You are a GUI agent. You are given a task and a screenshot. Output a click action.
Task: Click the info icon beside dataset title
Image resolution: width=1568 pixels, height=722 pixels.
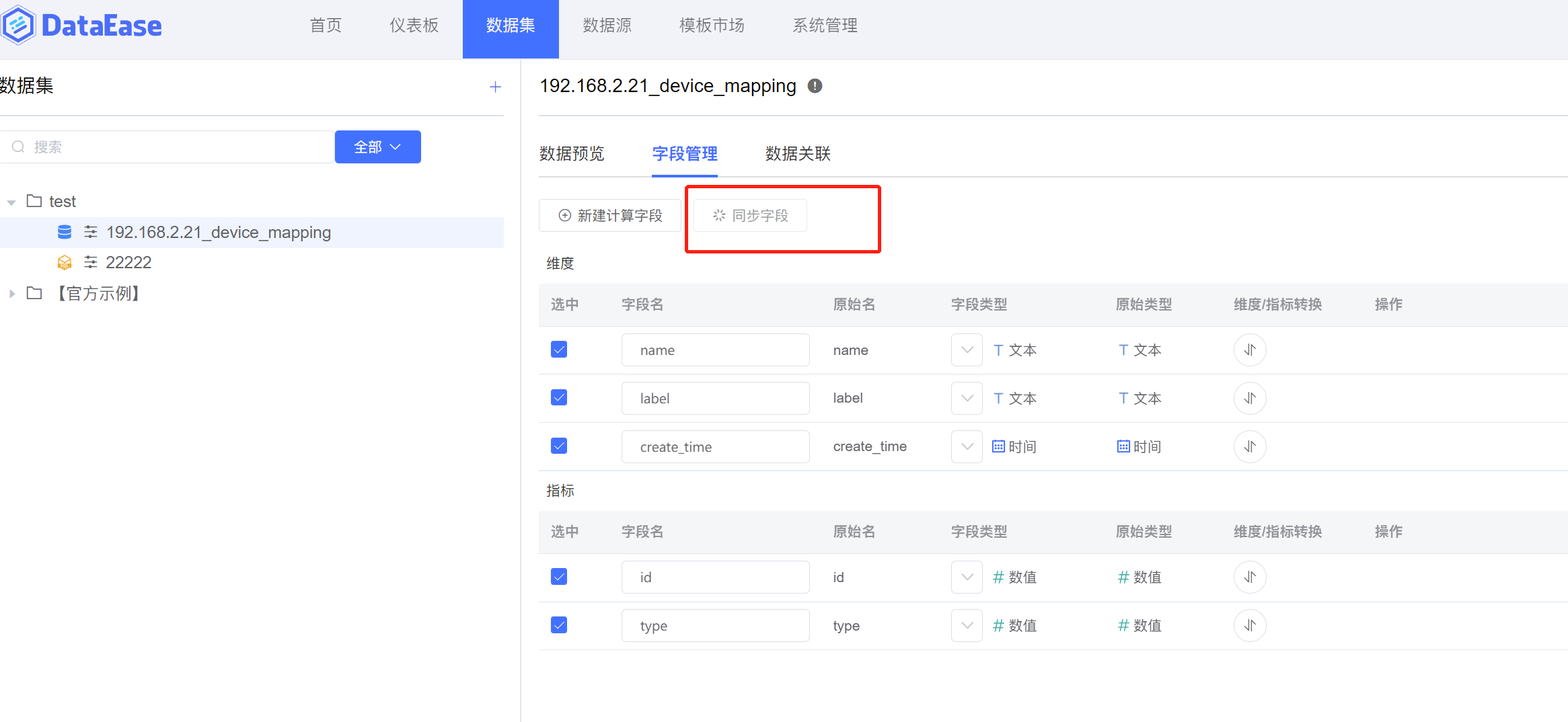(x=815, y=86)
